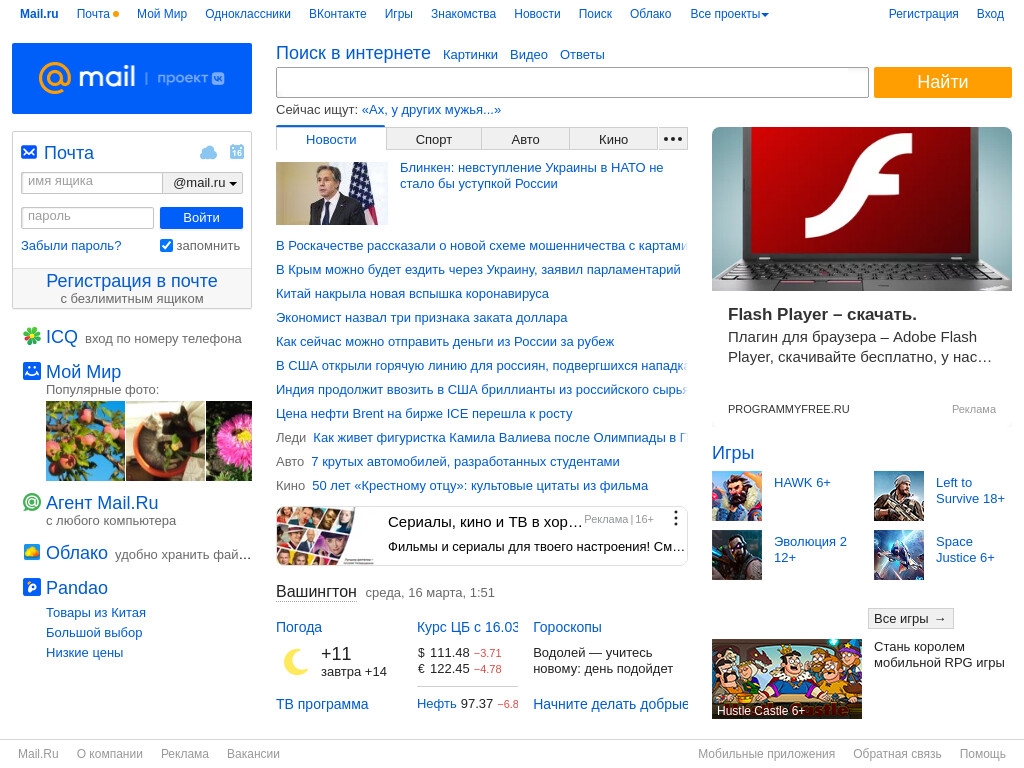Open ВКонтакте in top navigation
The height and width of the screenshot is (768, 1024).
(x=338, y=14)
